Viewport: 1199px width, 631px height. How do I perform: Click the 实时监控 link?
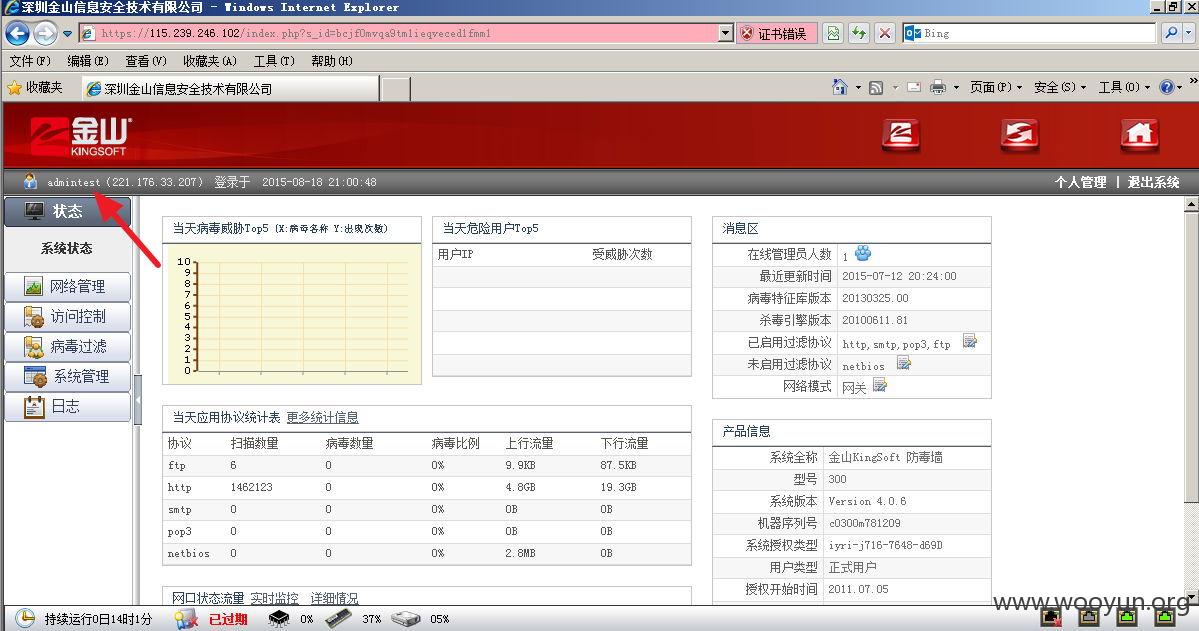tap(275, 598)
